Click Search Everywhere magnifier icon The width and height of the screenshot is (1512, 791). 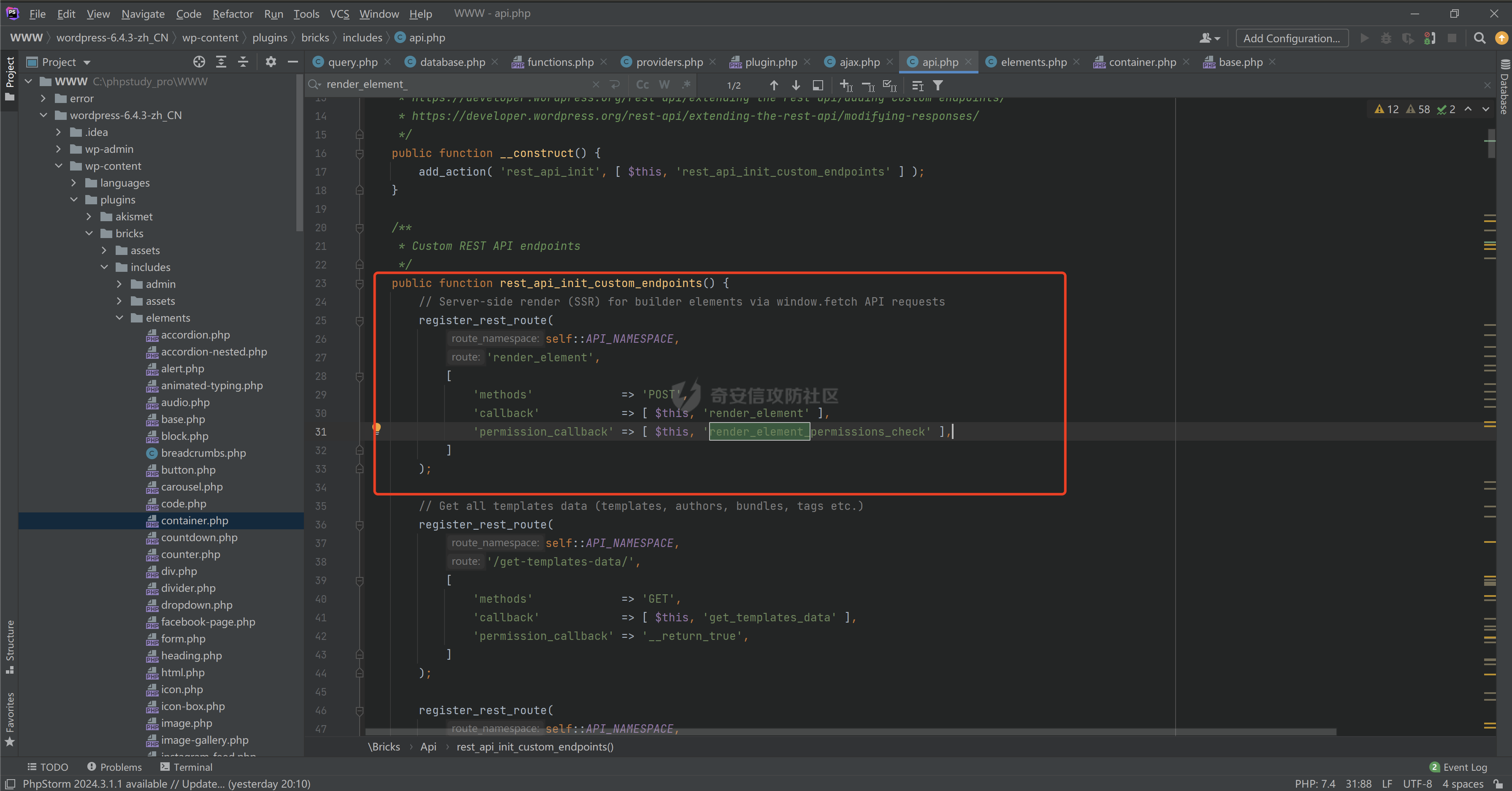point(1479,38)
